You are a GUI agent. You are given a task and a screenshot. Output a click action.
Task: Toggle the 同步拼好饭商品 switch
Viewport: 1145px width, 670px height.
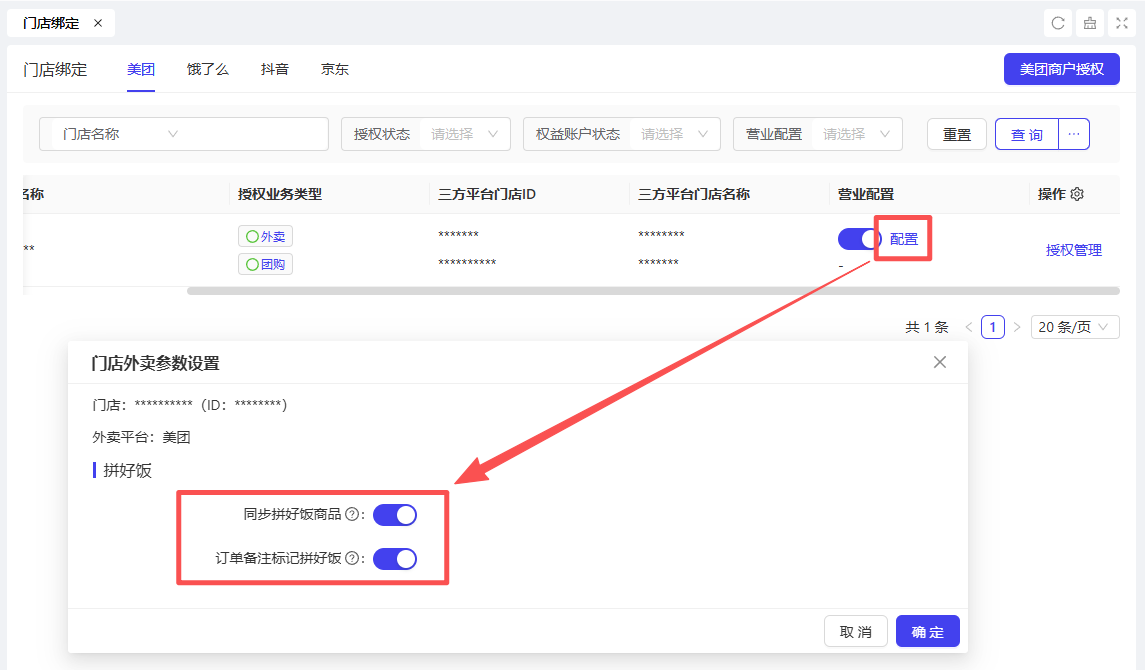click(394, 515)
